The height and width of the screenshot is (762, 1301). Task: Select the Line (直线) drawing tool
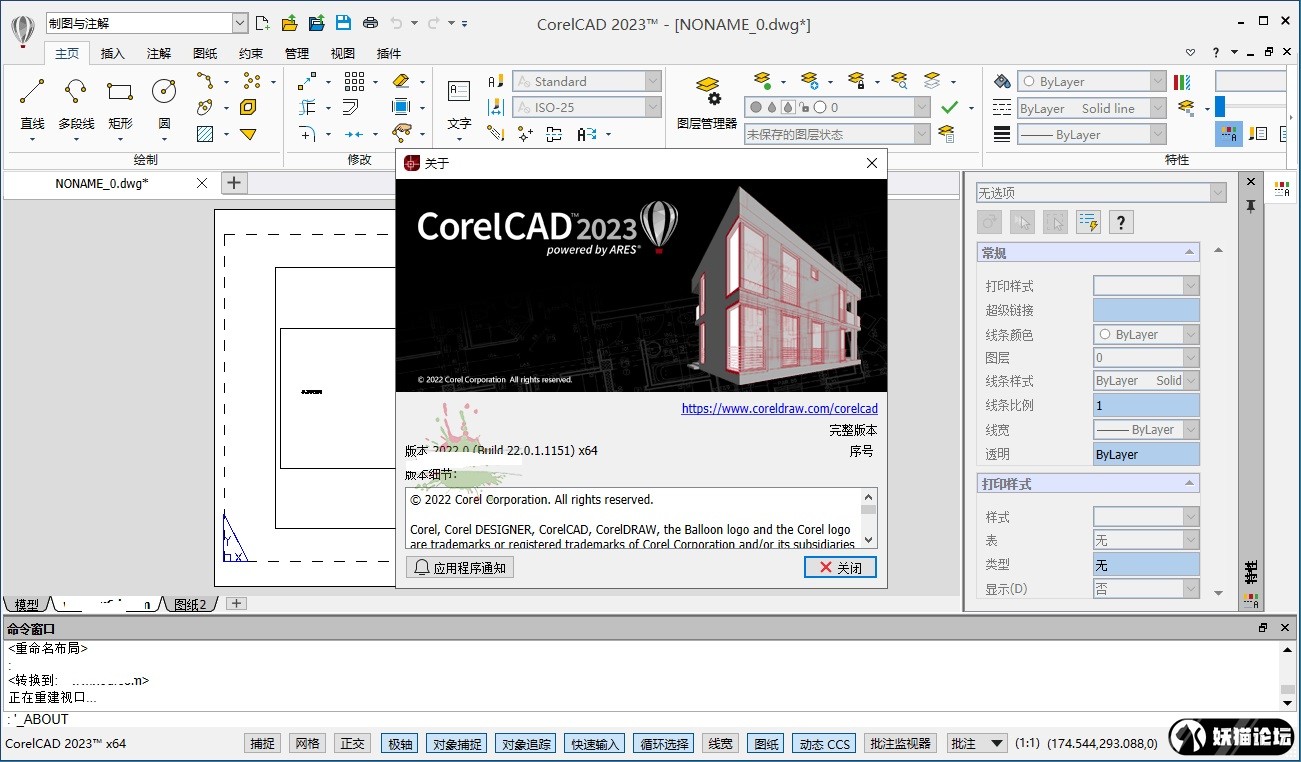32,103
